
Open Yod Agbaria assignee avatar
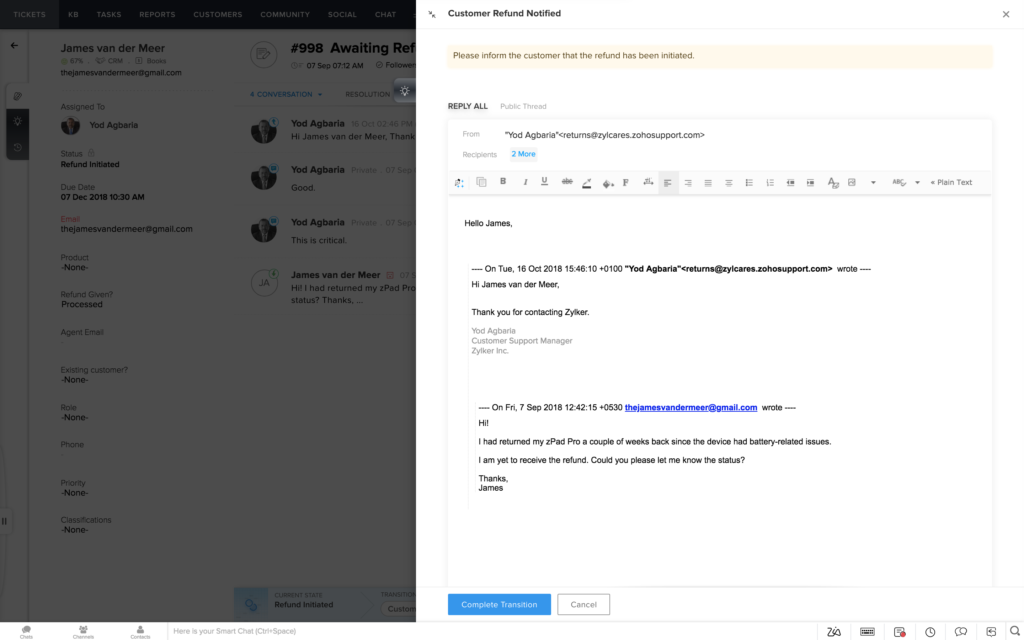[71, 125]
